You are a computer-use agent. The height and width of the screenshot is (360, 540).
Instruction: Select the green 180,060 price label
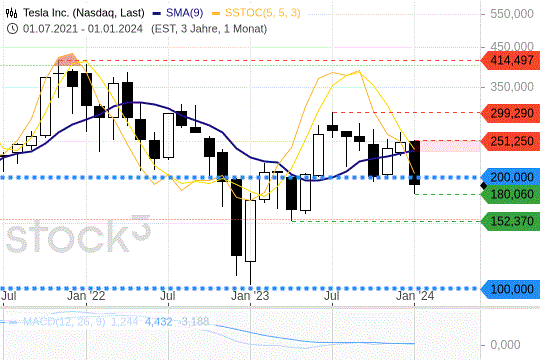click(511, 194)
